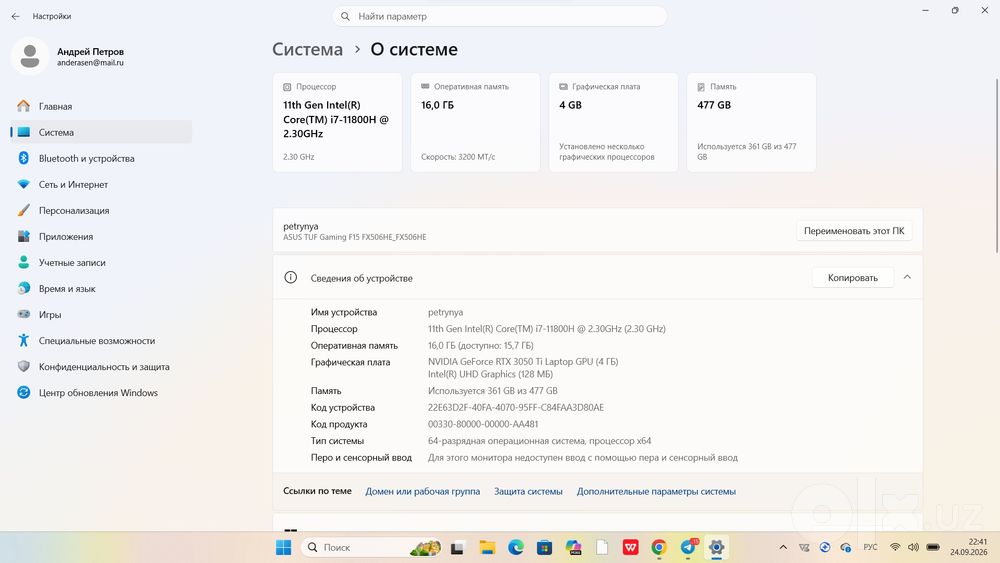This screenshot has width=1000, height=563.
Task: Open the Оперативная память info card
Action: coord(475,122)
